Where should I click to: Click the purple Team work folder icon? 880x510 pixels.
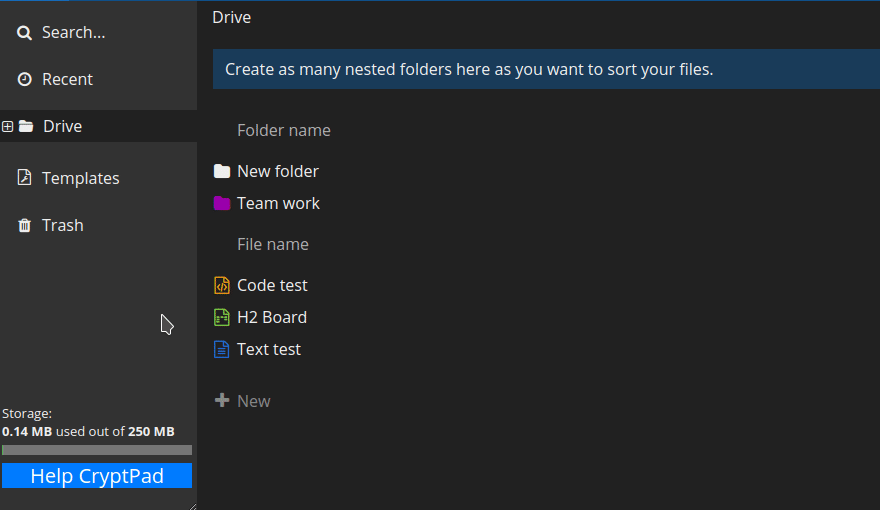pos(222,203)
